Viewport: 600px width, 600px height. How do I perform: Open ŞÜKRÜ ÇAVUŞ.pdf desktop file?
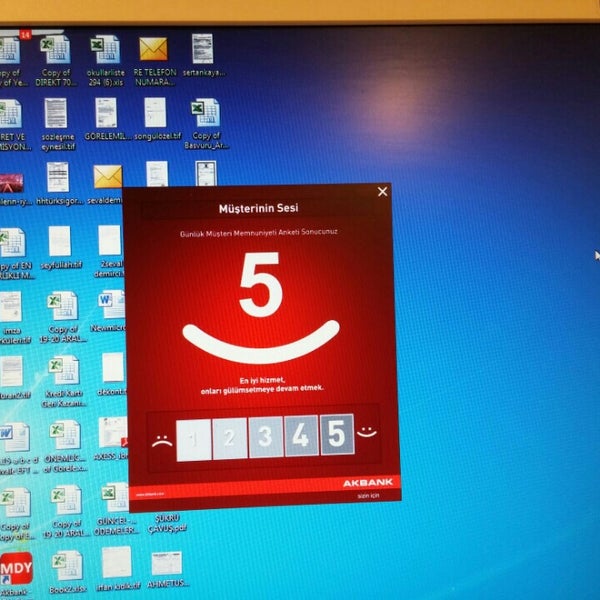(167, 523)
